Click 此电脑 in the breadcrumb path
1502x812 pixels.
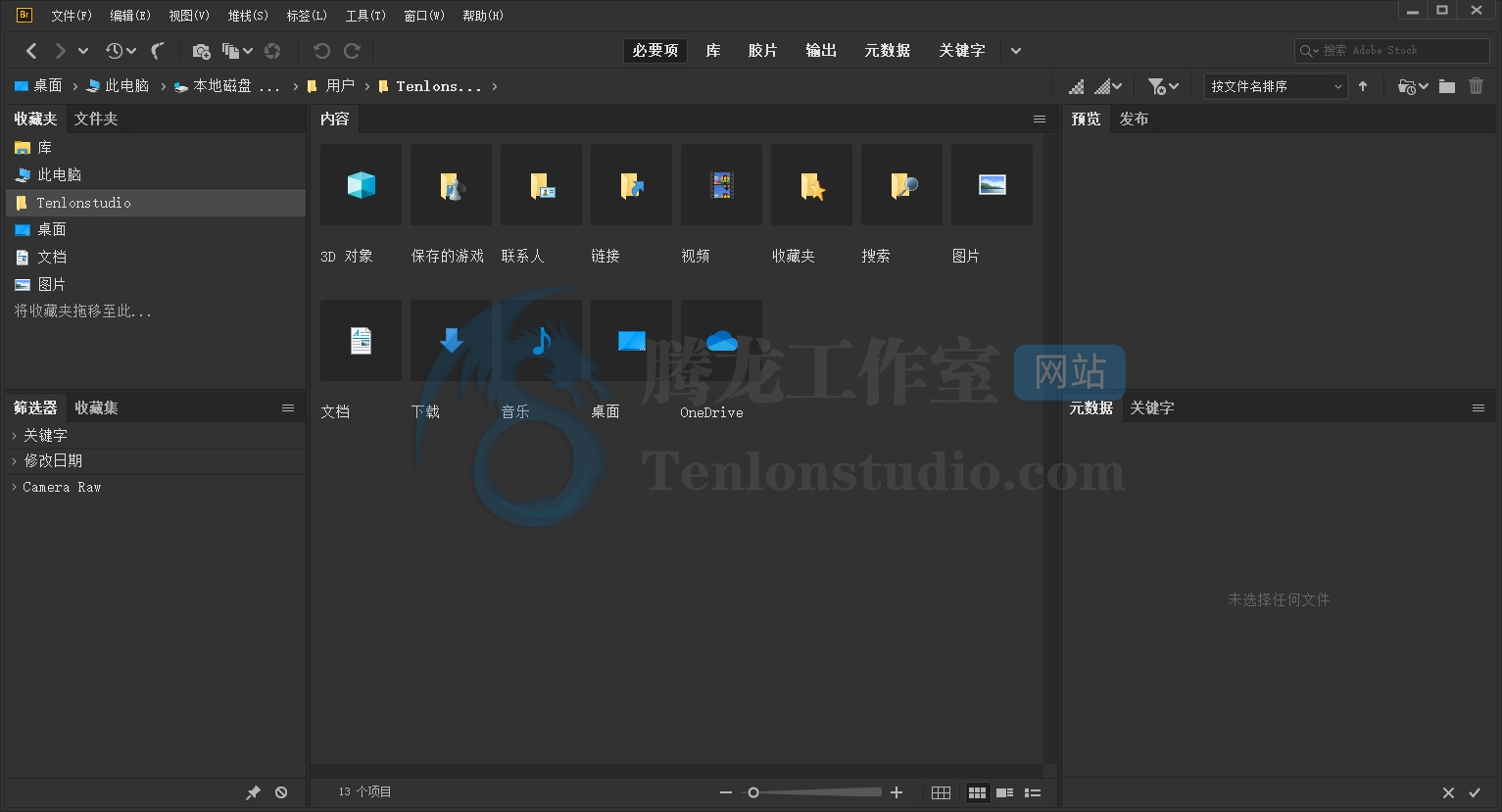click(x=118, y=86)
